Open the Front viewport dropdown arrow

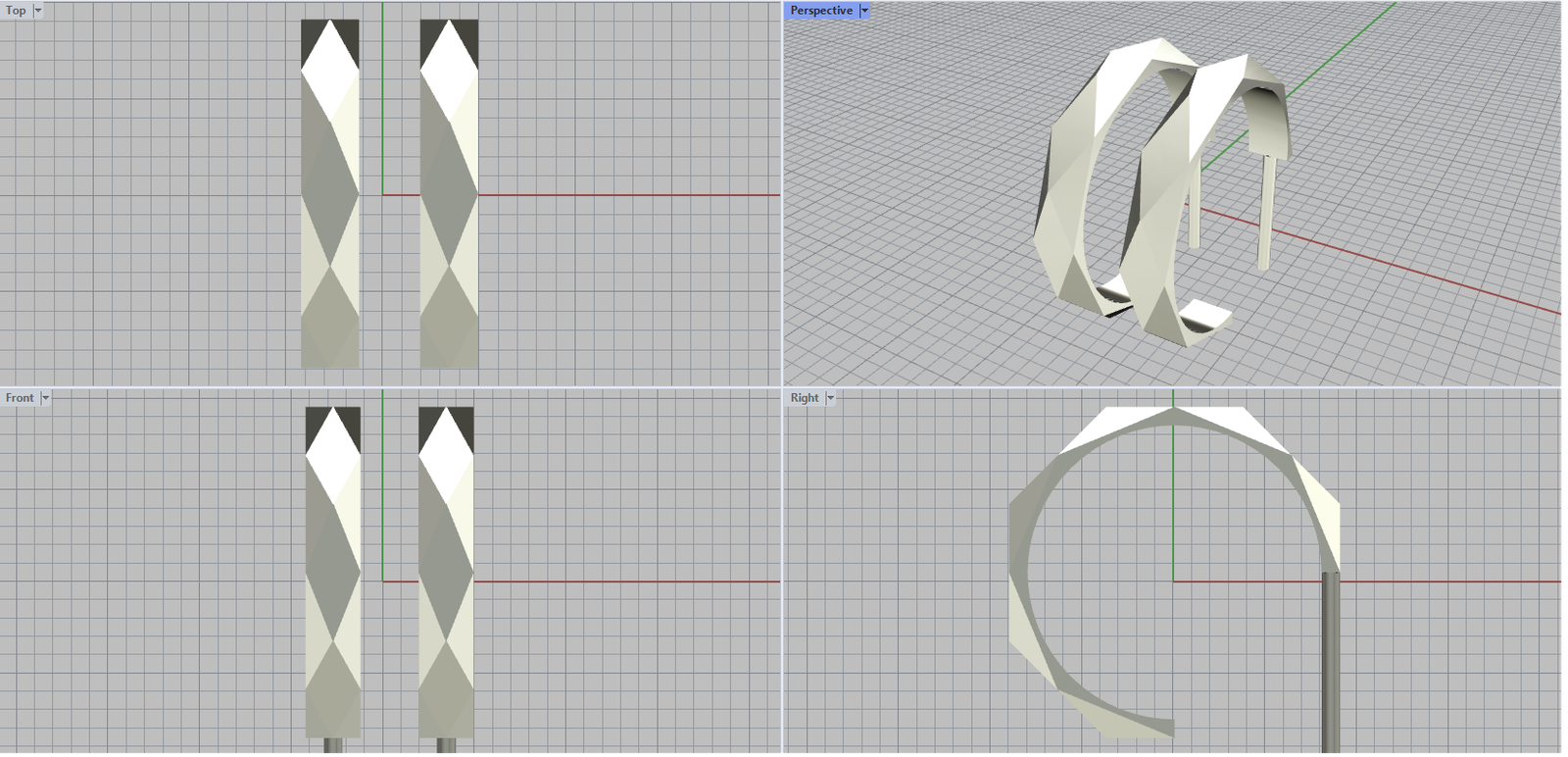click(45, 398)
